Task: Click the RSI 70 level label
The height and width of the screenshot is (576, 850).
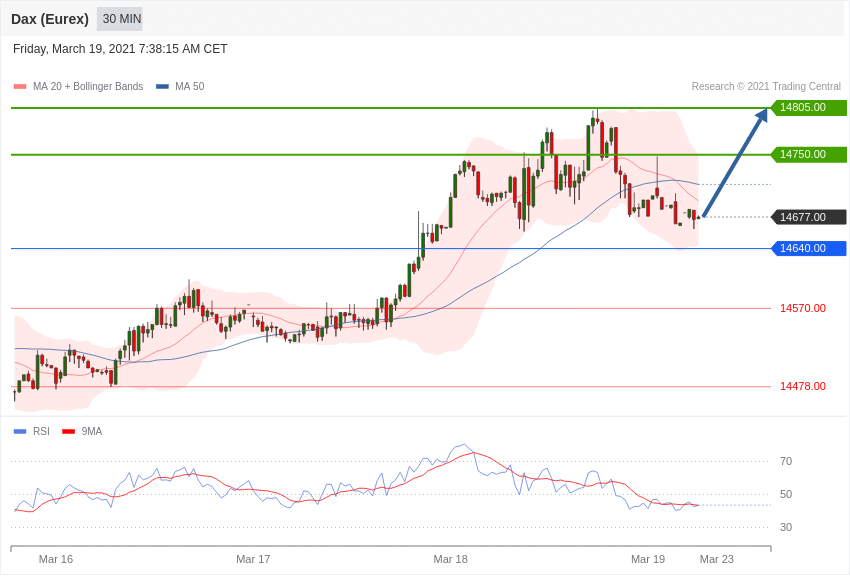Action: [786, 462]
